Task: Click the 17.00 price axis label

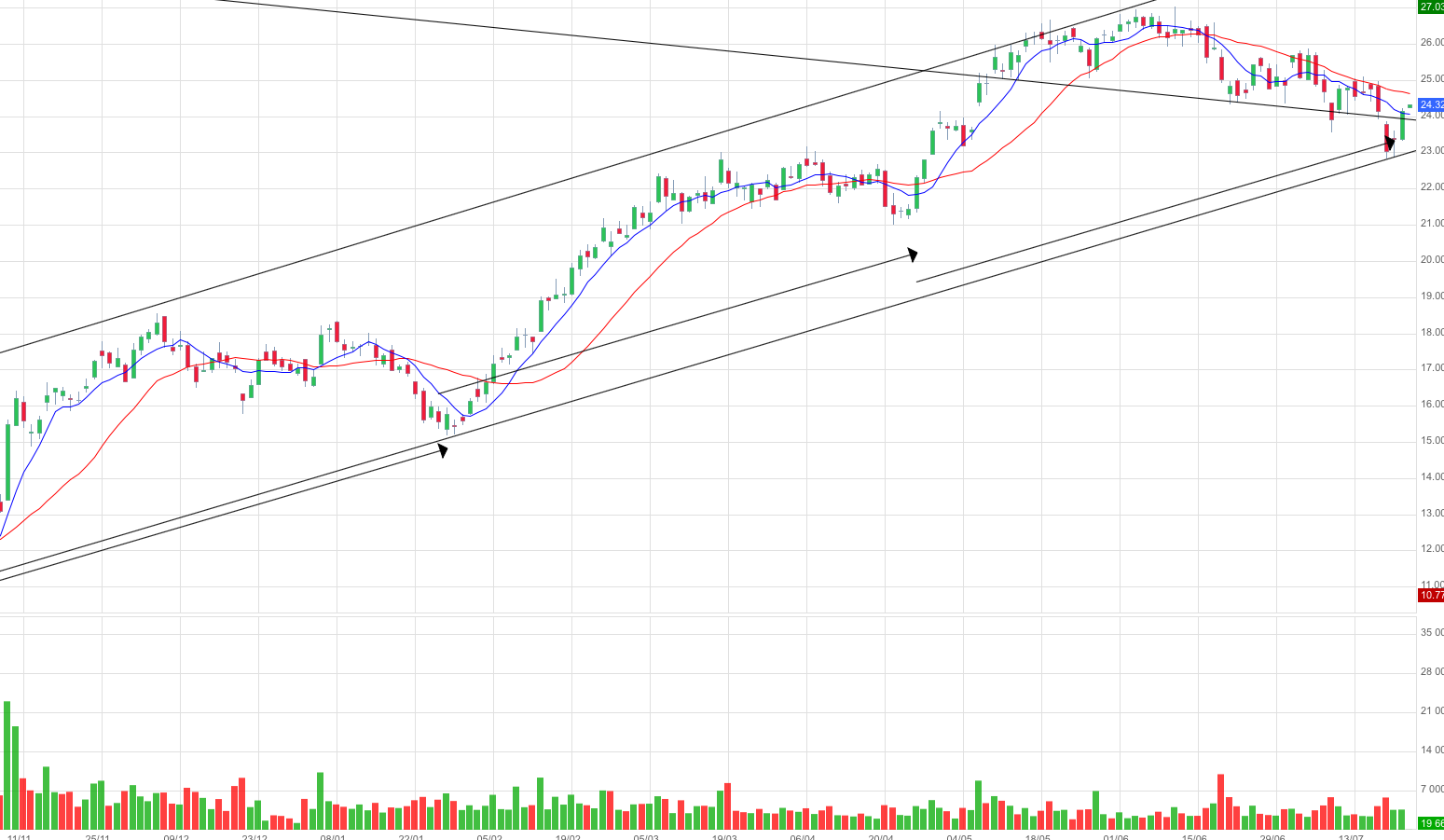Action: 1432,368
